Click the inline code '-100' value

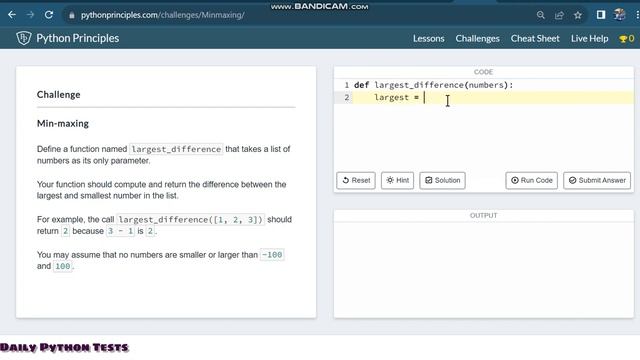pos(272,255)
